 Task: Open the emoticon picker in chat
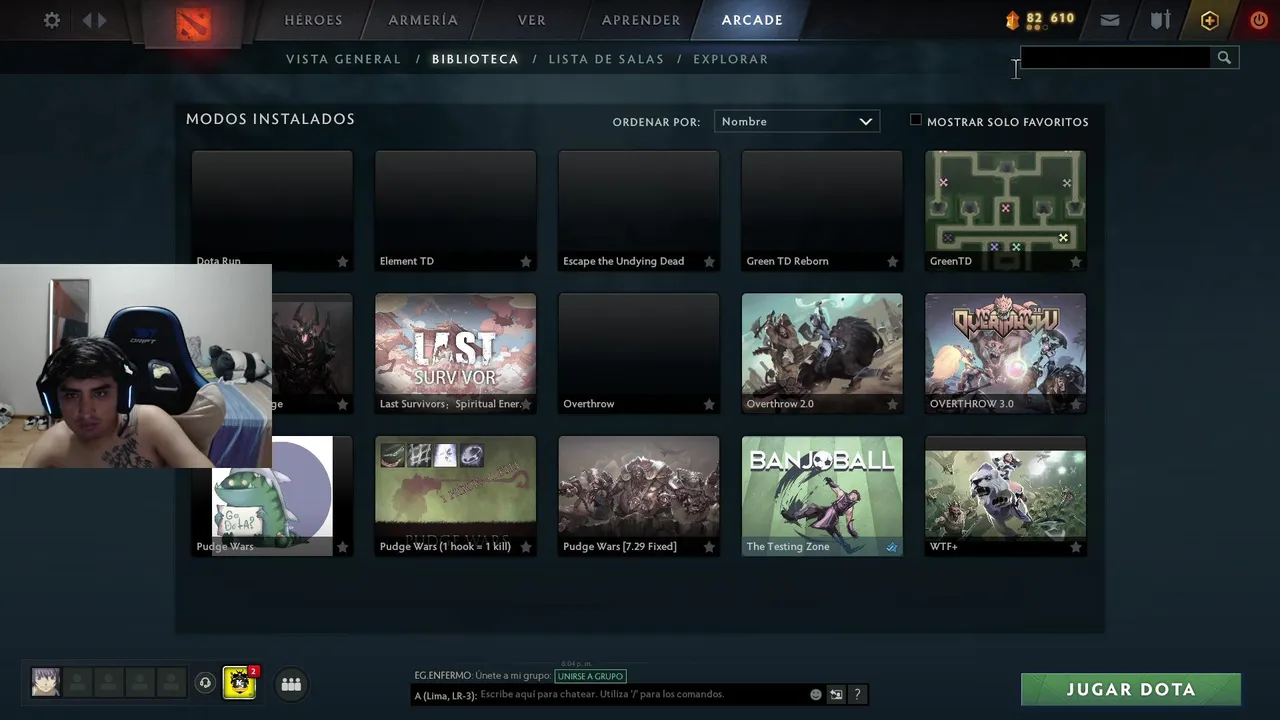click(815, 694)
